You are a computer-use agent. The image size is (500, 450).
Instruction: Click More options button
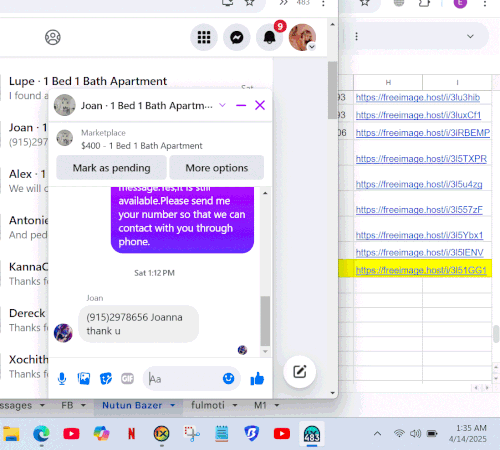point(217,168)
